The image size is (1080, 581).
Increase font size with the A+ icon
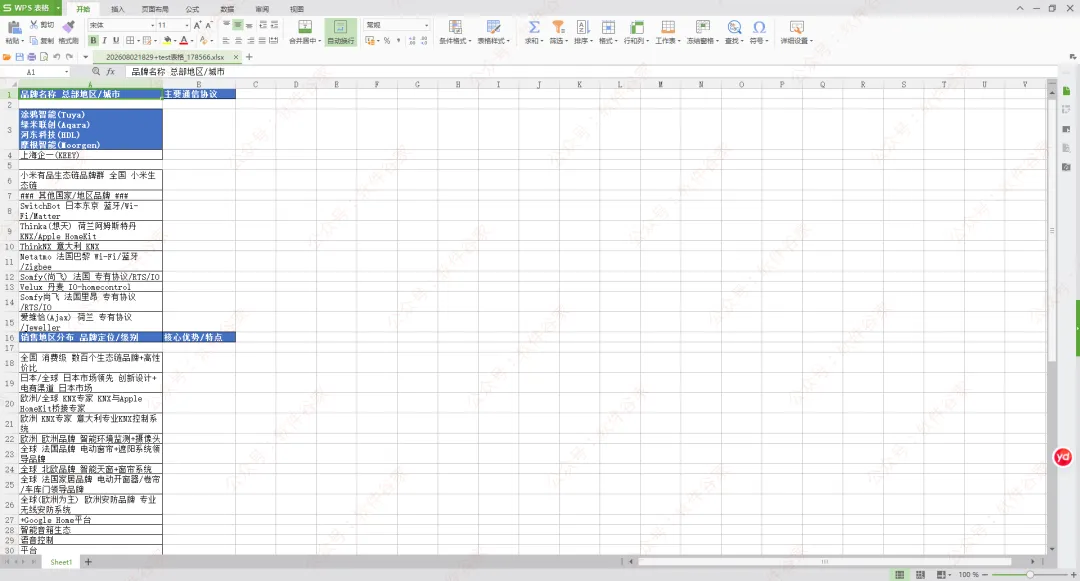tap(198, 25)
